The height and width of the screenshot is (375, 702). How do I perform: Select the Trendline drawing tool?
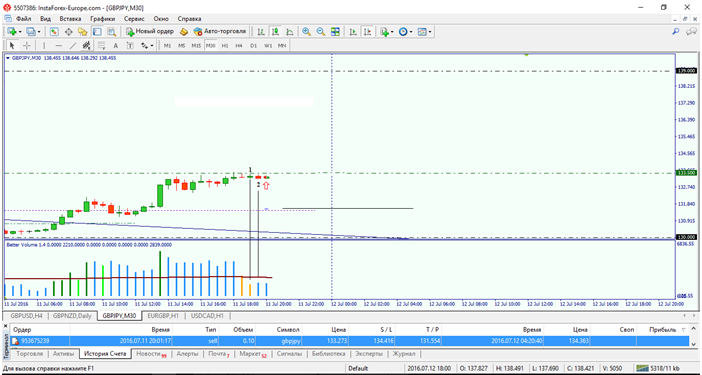coord(73,45)
